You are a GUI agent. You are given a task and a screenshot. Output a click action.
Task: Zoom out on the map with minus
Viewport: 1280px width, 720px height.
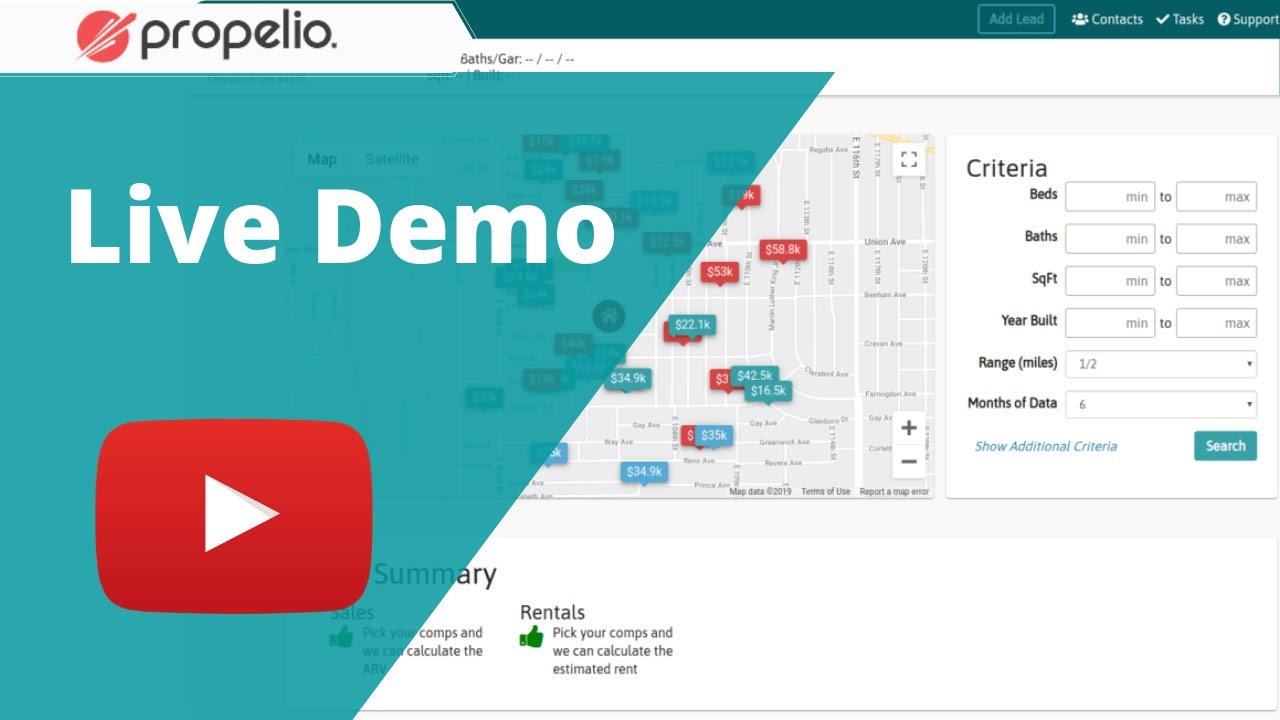(908, 461)
